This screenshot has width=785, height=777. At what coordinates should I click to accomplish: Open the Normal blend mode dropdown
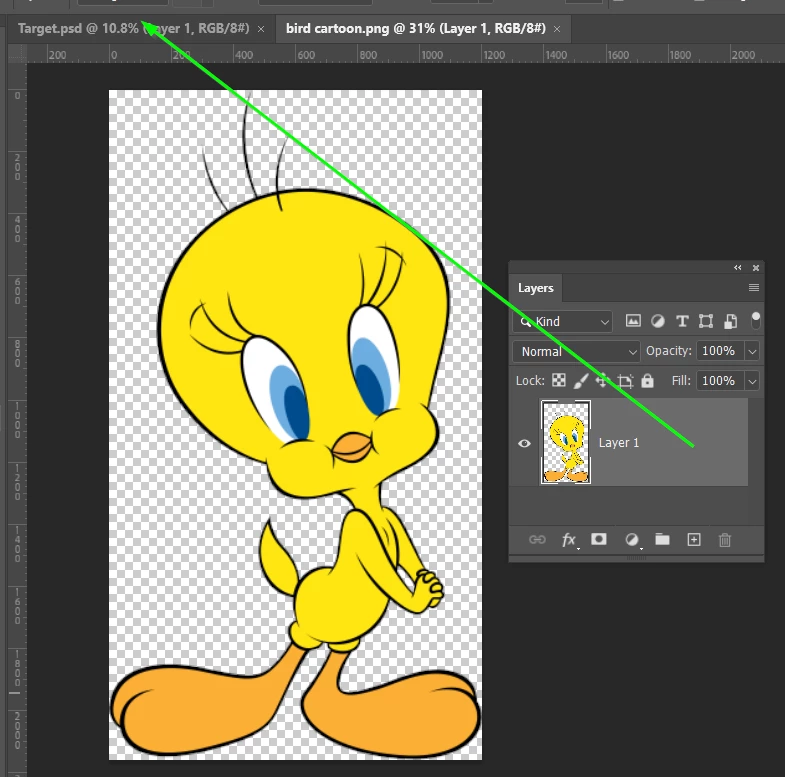coord(576,351)
